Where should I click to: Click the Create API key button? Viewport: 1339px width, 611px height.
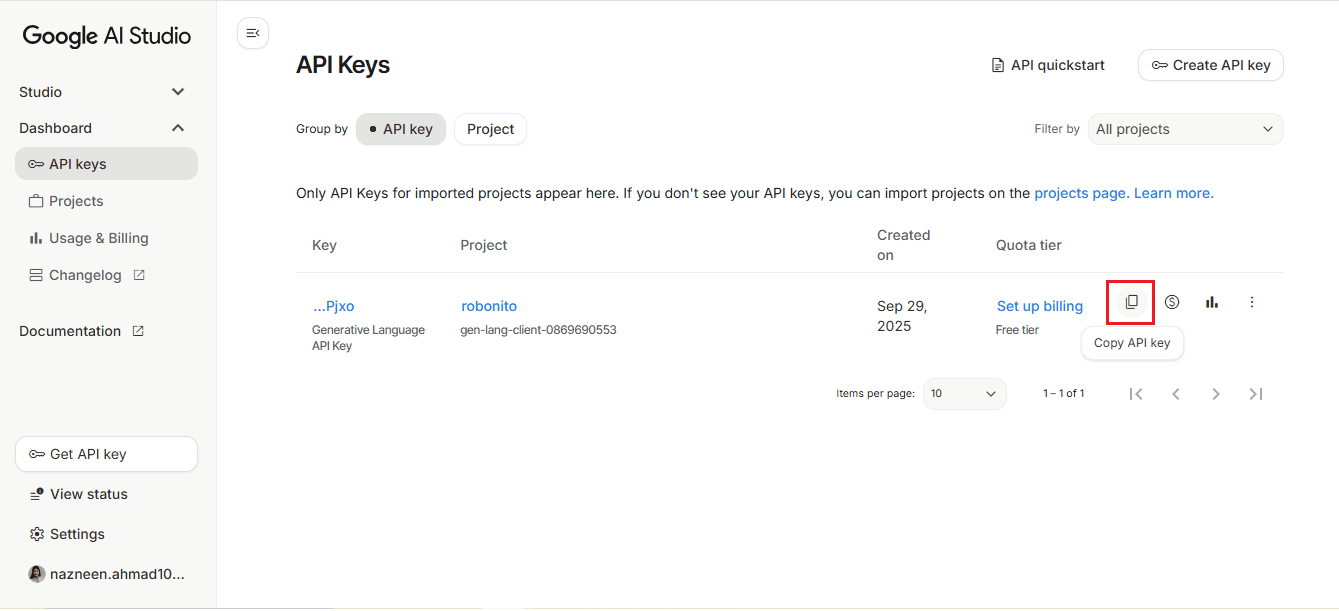1211,65
